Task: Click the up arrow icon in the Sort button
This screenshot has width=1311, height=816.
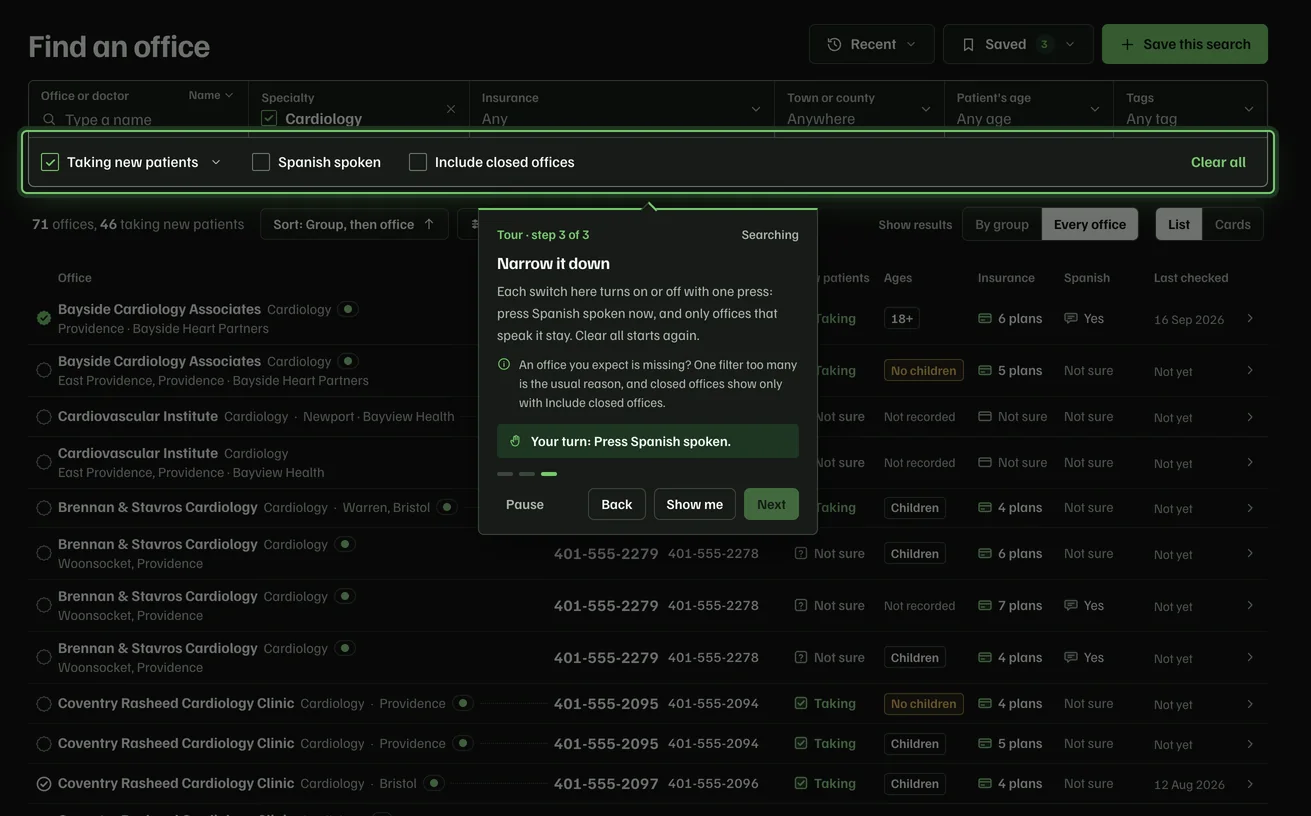Action: 429,224
